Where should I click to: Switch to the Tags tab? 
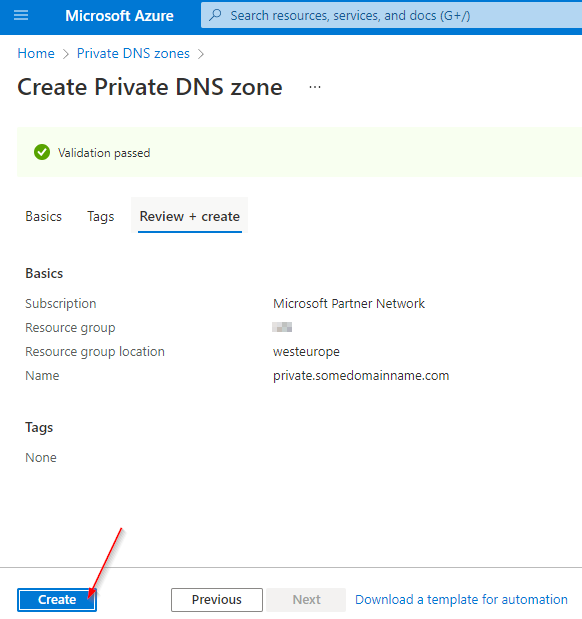[101, 216]
